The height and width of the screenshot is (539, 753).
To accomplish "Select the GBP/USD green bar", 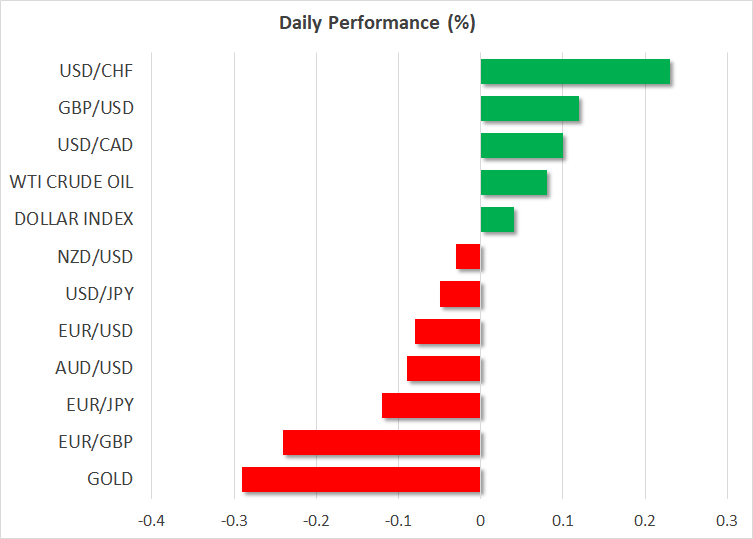I will 530,108.
